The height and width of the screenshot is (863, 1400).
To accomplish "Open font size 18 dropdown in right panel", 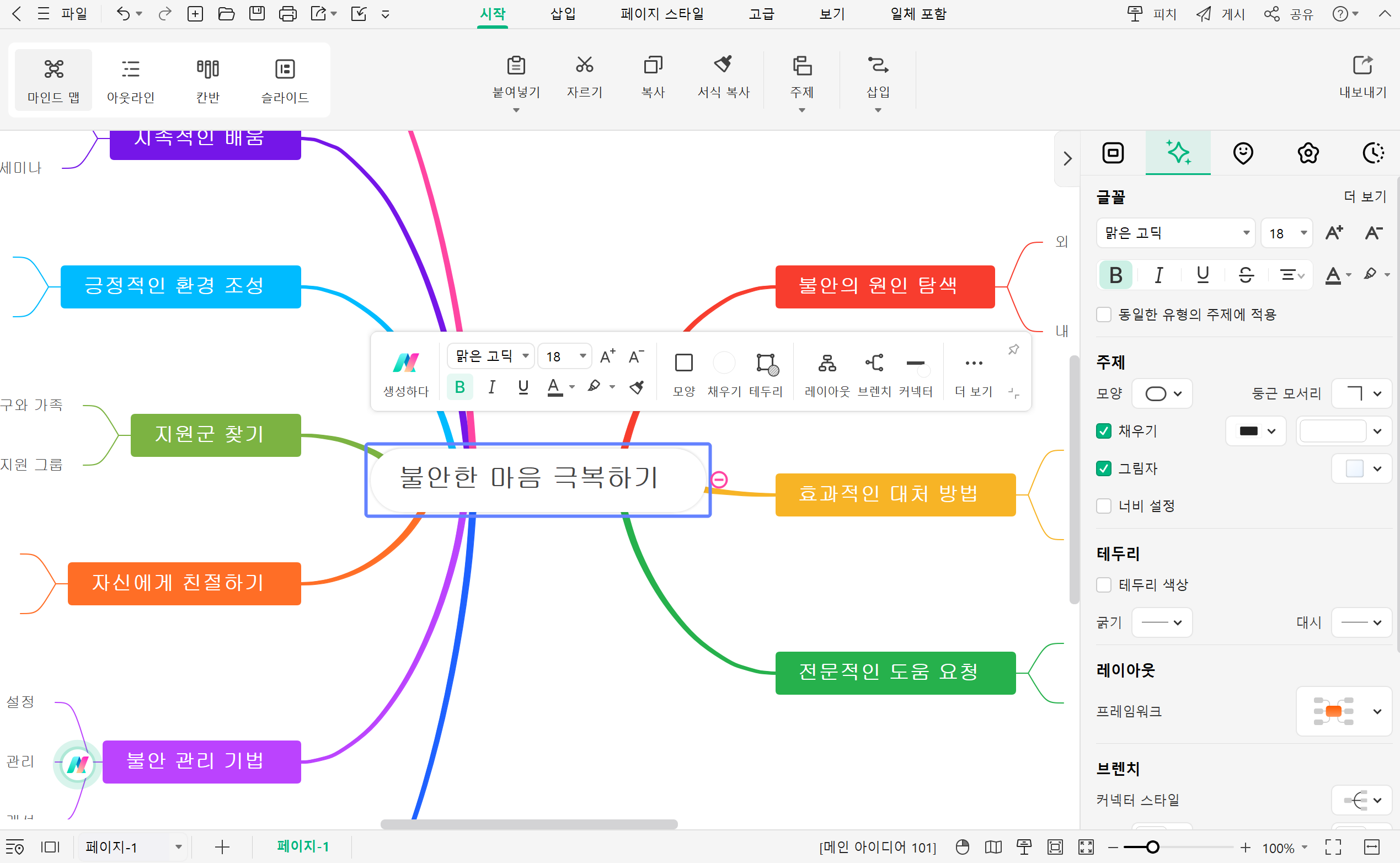I will click(1287, 233).
